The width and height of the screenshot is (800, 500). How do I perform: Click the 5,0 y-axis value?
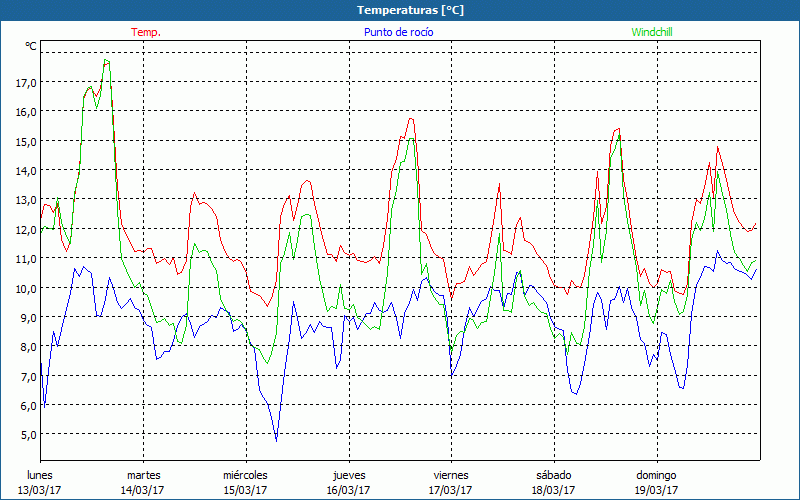pyautogui.click(x=27, y=435)
